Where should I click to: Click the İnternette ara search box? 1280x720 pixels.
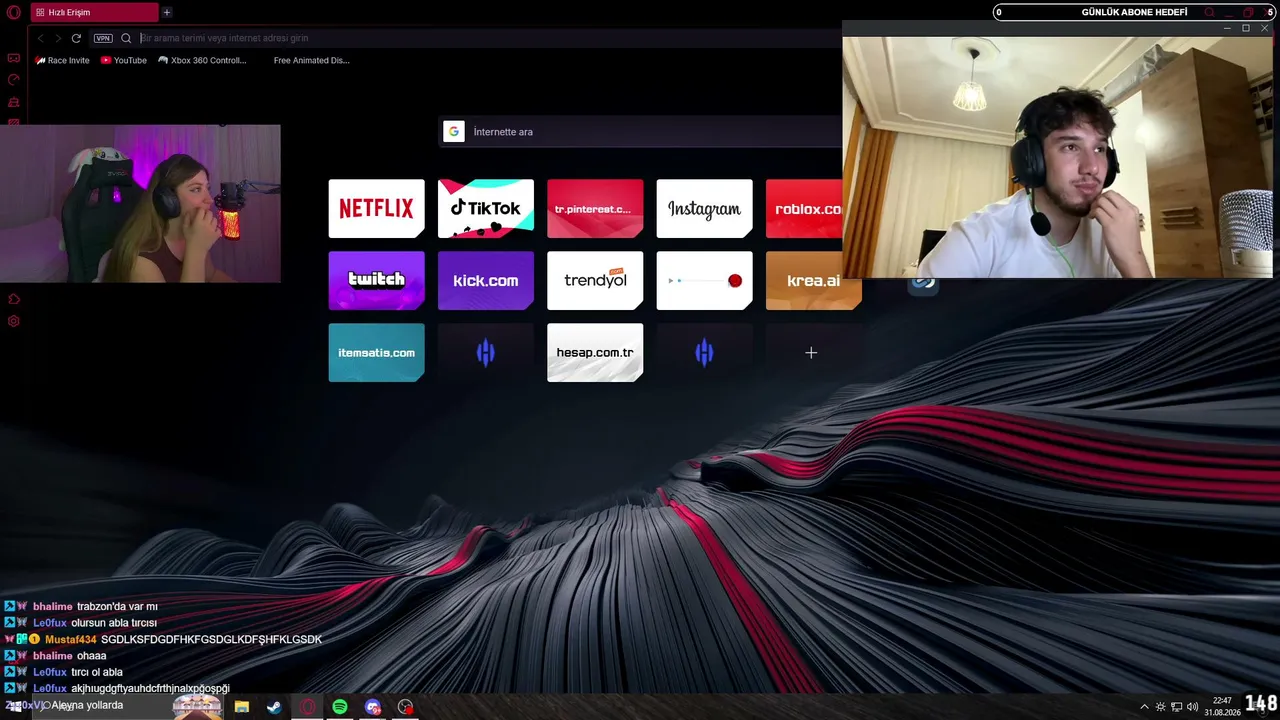(642, 132)
